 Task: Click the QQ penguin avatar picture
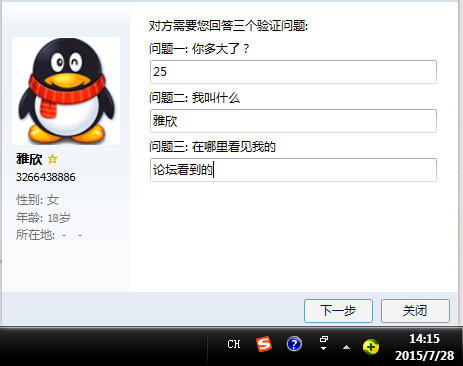pyautogui.click(x=66, y=91)
